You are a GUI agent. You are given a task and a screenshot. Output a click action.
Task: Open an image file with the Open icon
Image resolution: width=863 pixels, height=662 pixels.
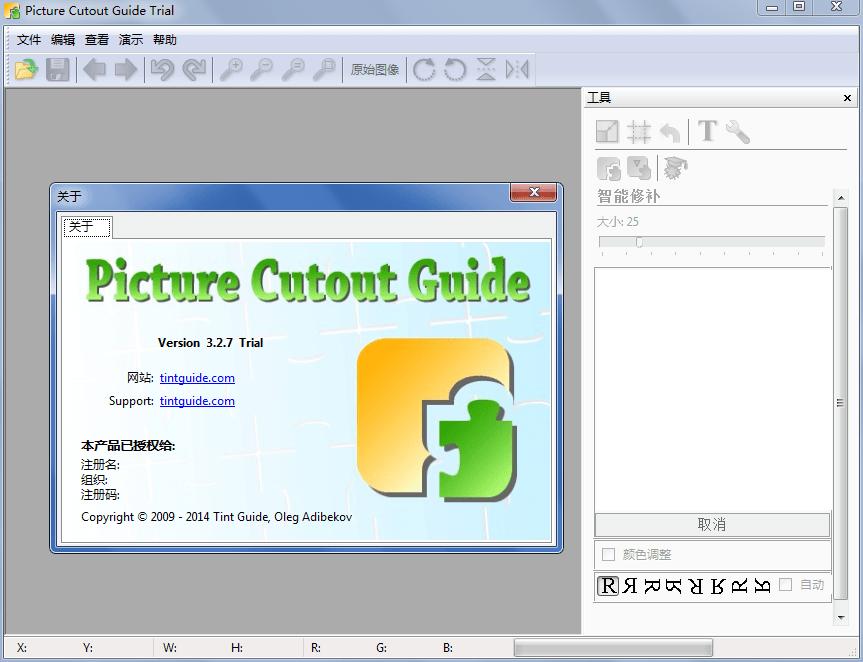(x=25, y=69)
